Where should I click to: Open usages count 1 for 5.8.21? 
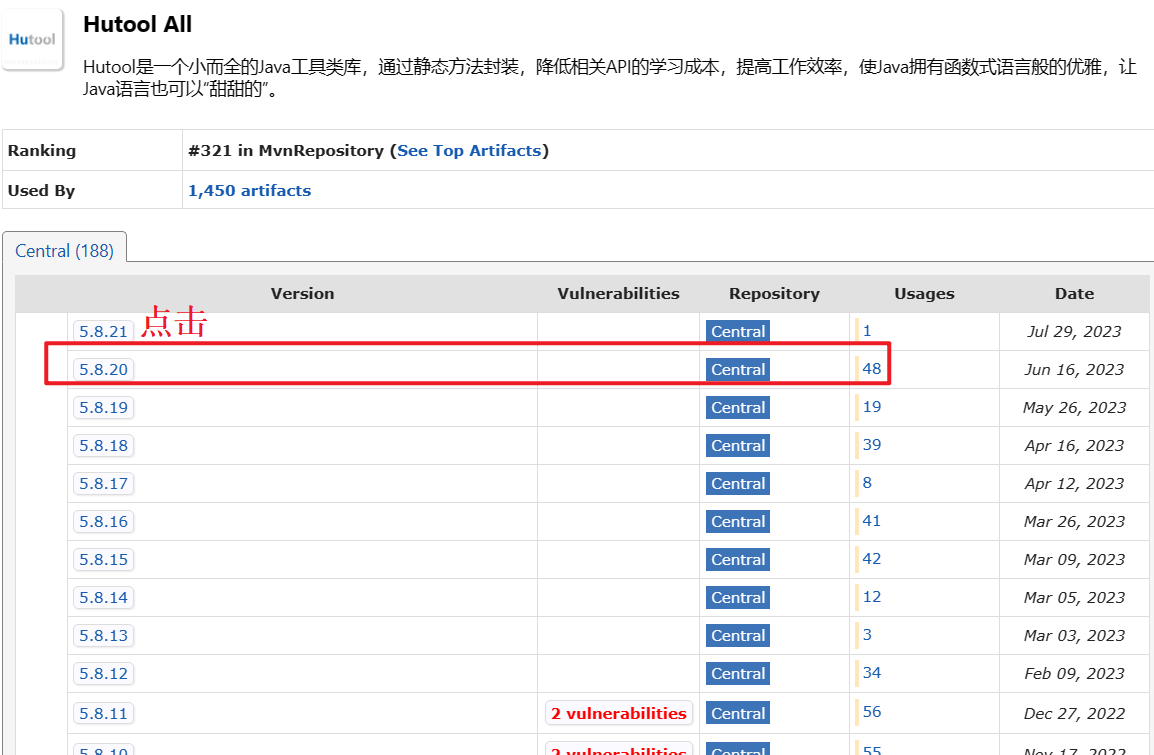[x=867, y=330]
